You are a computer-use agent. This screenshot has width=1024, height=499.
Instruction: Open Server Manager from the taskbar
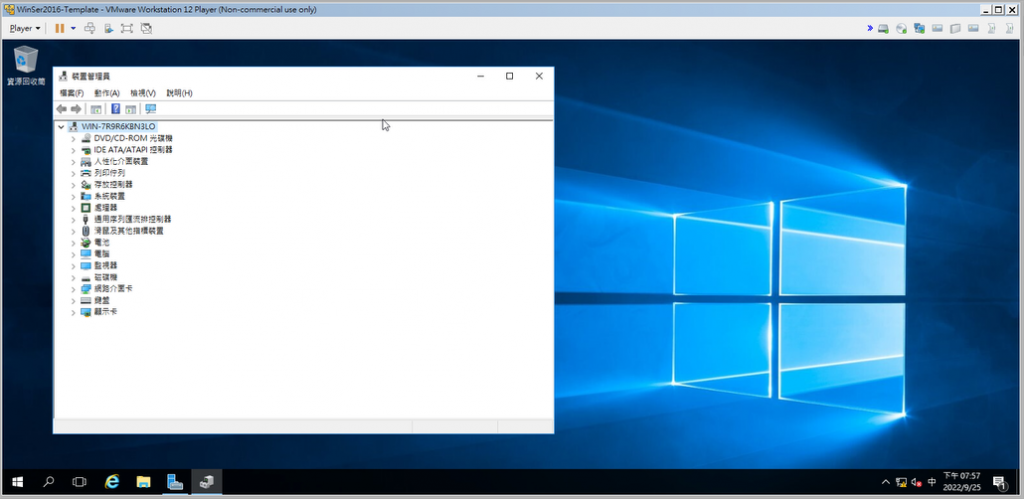175,482
